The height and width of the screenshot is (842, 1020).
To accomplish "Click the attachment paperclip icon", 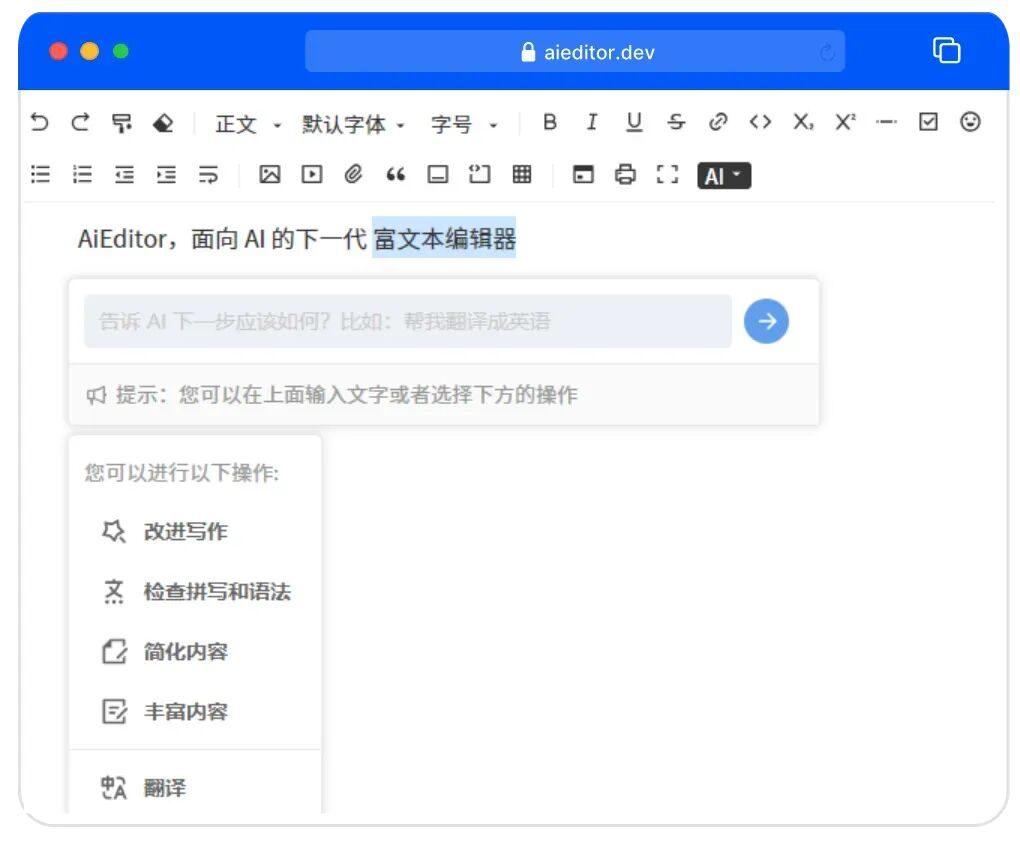I will tap(353, 174).
